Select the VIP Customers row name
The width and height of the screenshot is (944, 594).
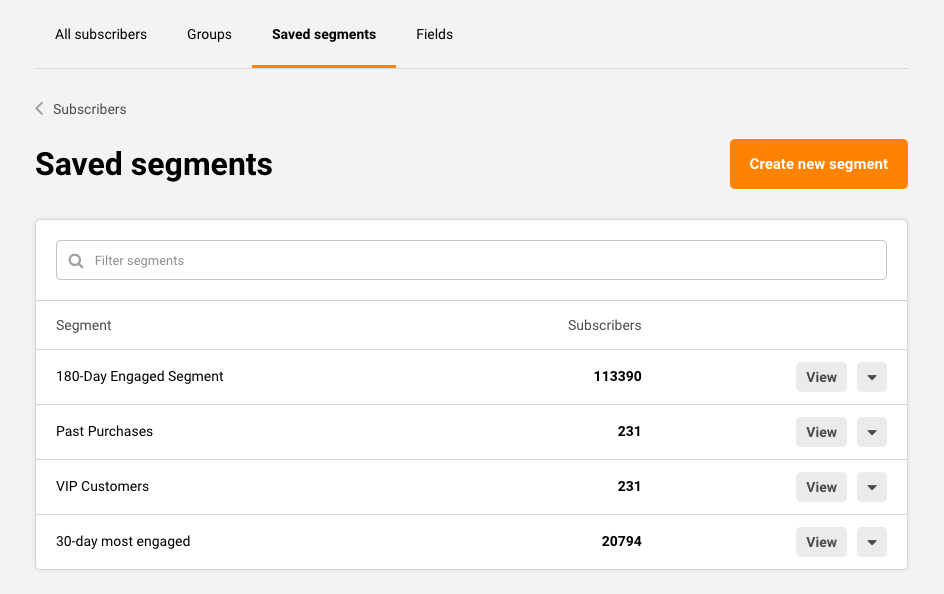pyautogui.click(x=103, y=487)
